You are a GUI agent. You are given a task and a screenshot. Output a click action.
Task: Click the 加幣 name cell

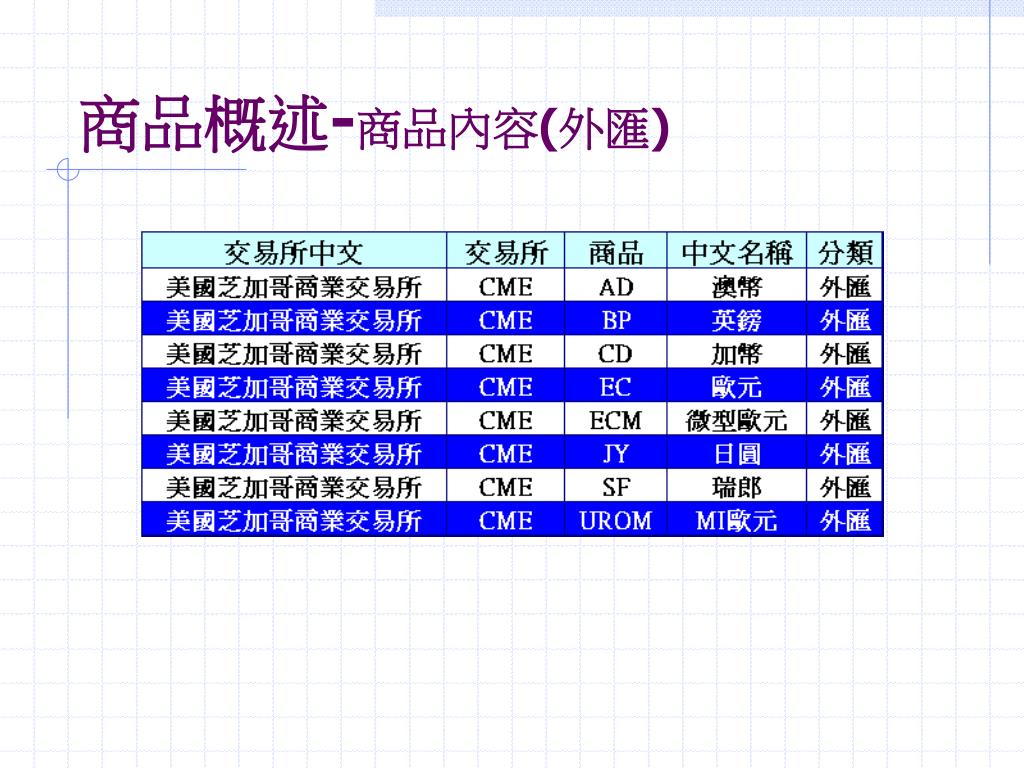[737, 352]
